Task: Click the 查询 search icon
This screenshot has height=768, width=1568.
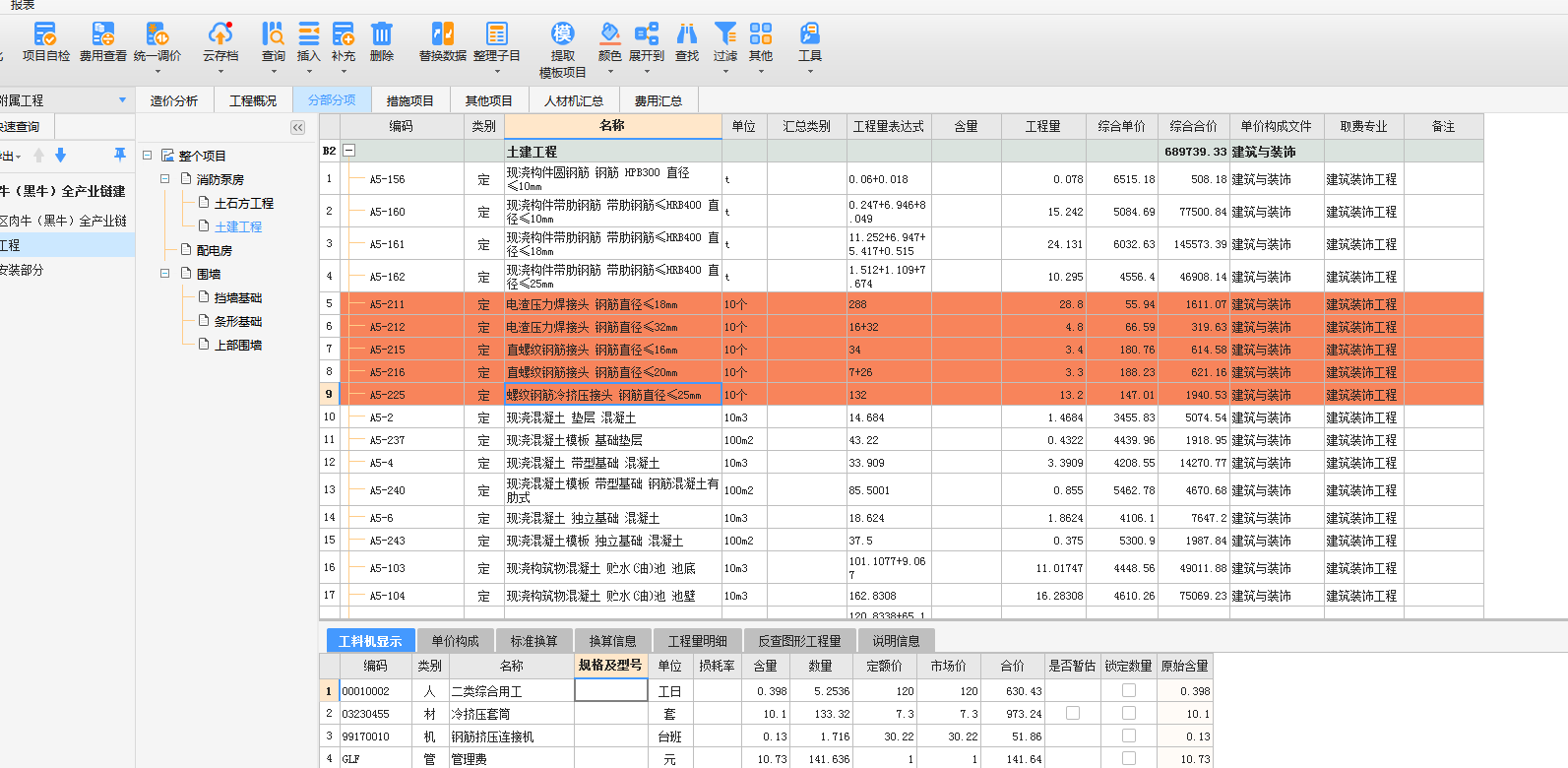Action: click(x=273, y=35)
